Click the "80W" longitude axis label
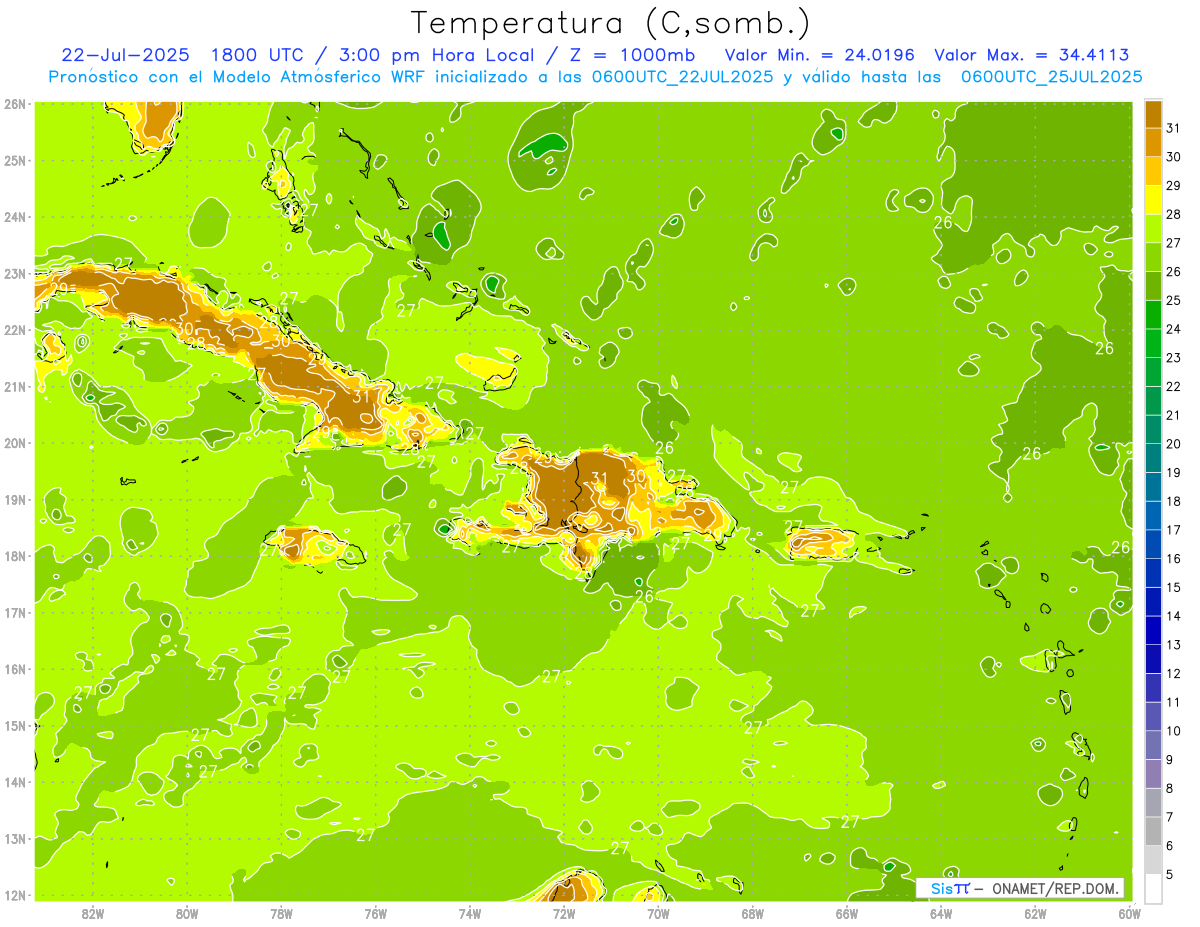The width and height of the screenshot is (1200, 927). tap(186, 913)
